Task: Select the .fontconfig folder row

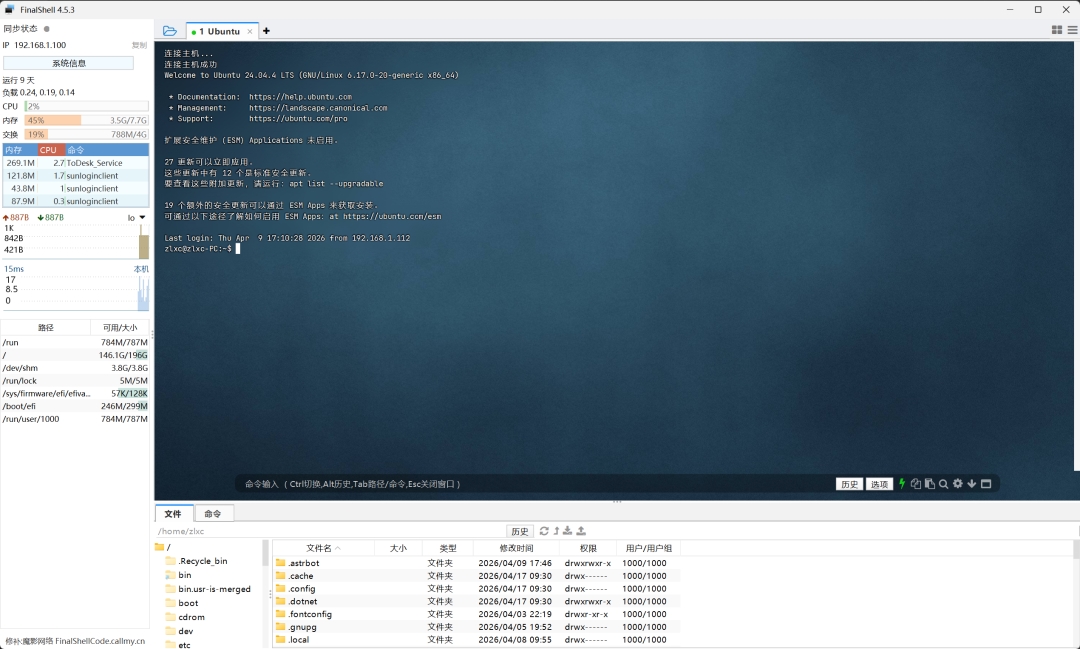Action: (x=477, y=614)
